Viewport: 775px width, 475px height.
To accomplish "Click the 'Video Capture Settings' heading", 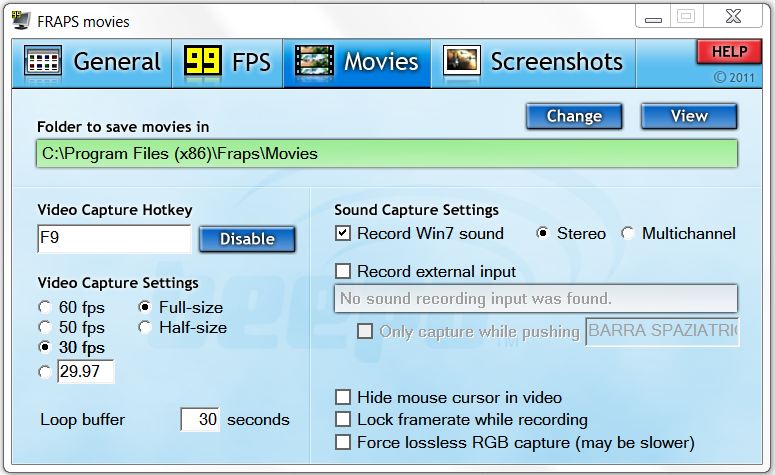I will coord(118,283).
